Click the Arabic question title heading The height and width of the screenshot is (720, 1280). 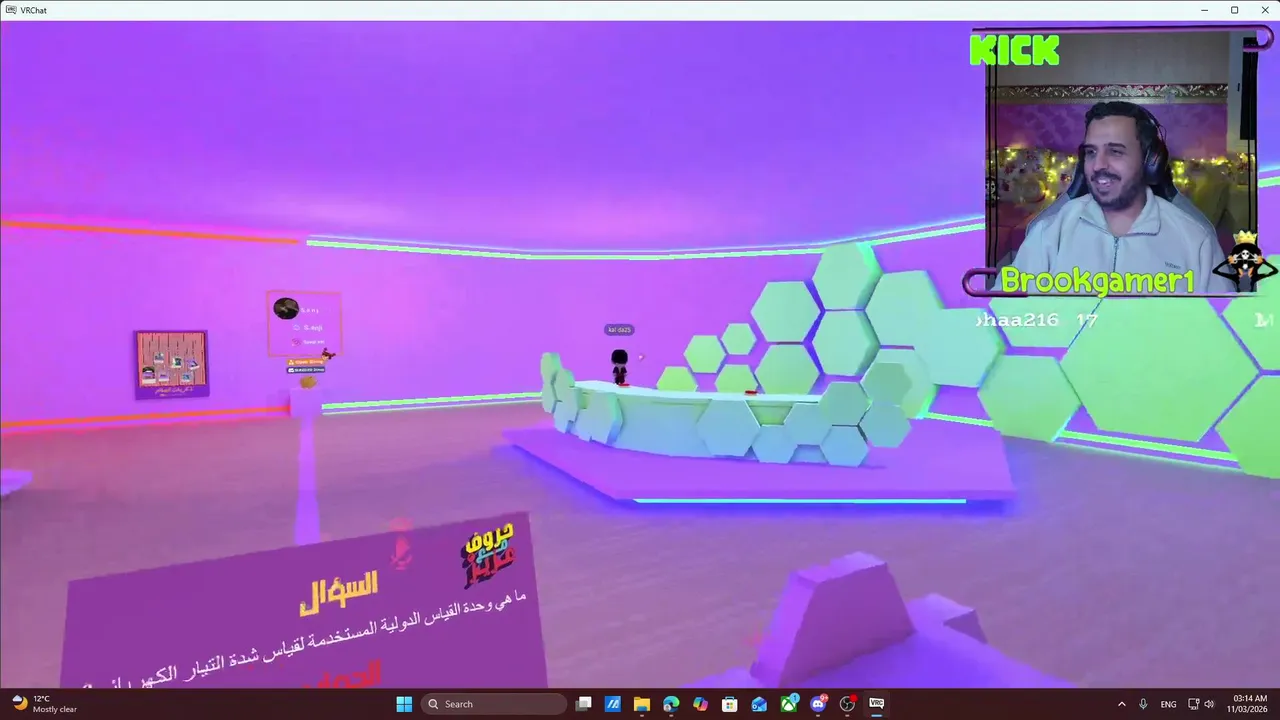pyautogui.click(x=339, y=592)
